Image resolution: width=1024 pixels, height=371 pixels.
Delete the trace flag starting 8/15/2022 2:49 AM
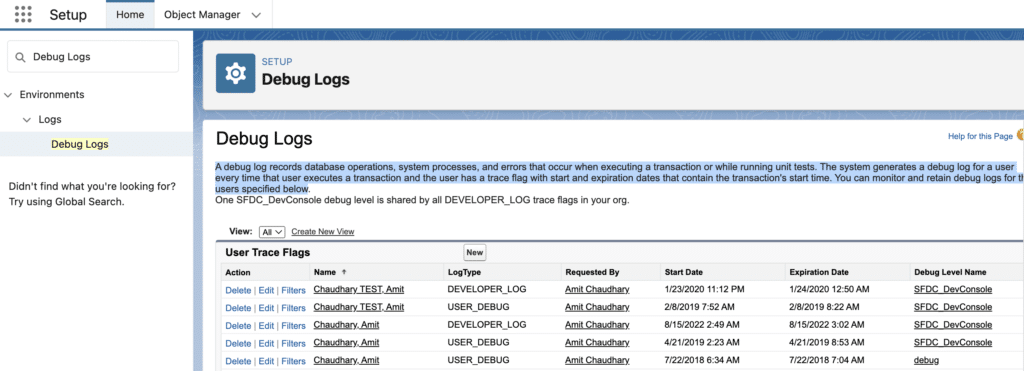click(238, 325)
